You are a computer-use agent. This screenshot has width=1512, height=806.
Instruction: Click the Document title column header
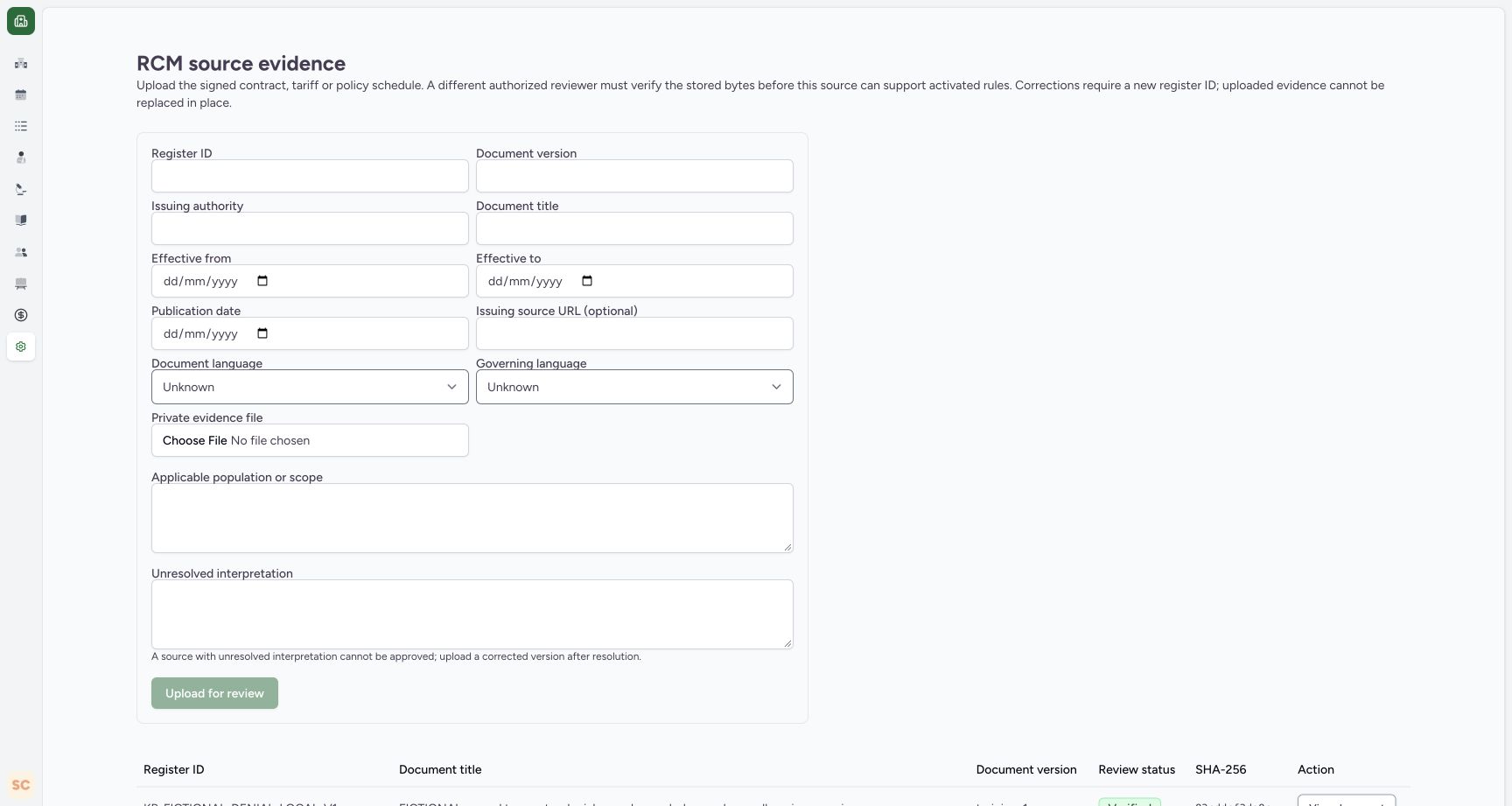point(440,769)
